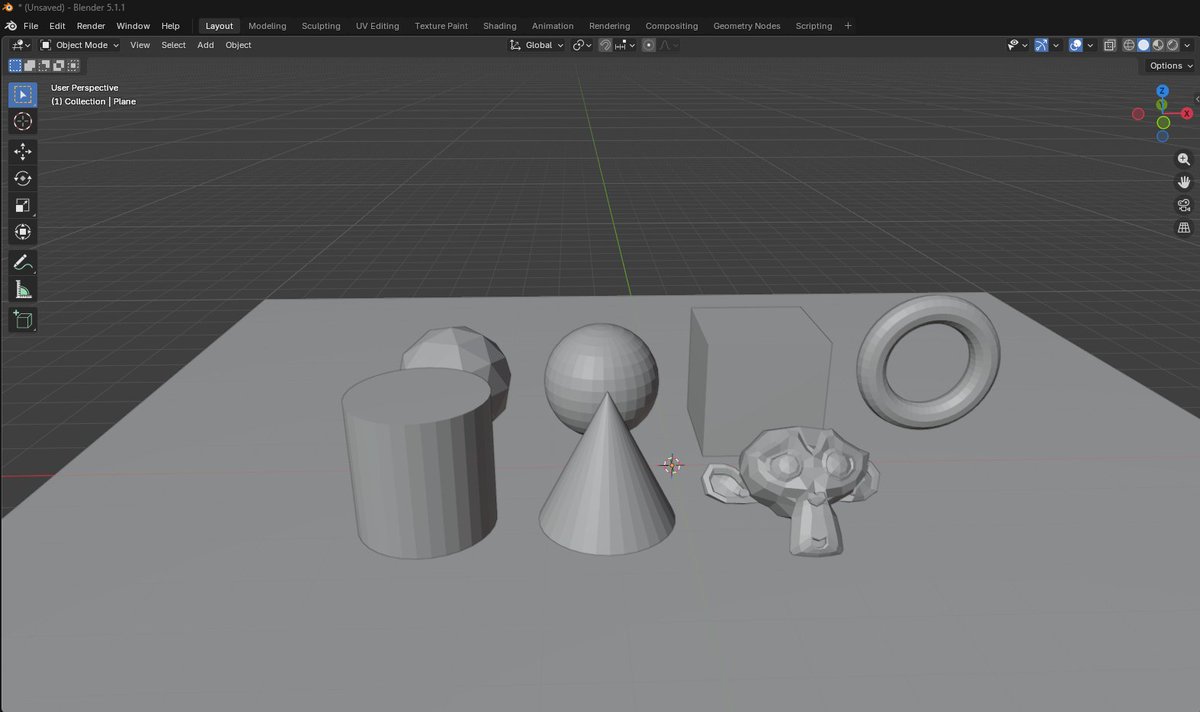Image resolution: width=1200 pixels, height=712 pixels.
Task: Switch to the Sculpting workspace tab
Action: (x=321, y=25)
